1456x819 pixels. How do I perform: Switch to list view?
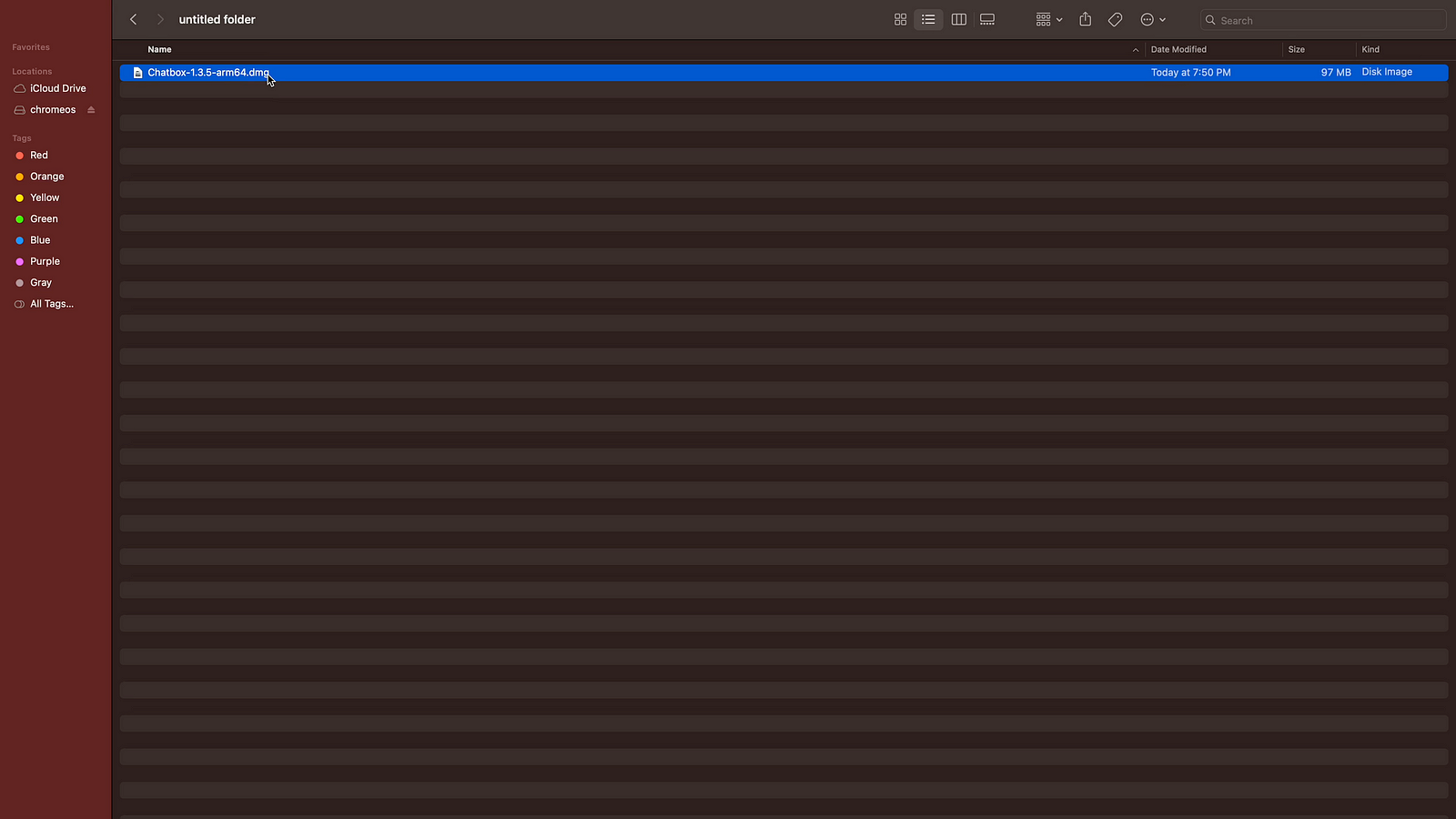928,19
